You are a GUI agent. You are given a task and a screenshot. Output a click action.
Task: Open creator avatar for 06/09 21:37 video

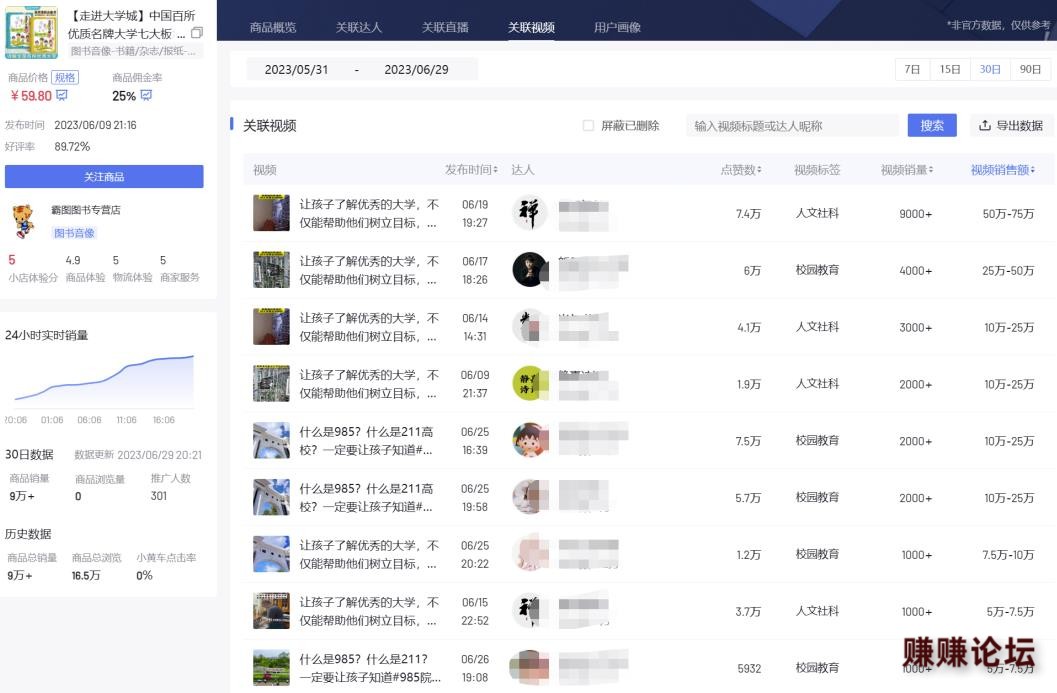click(x=529, y=384)
